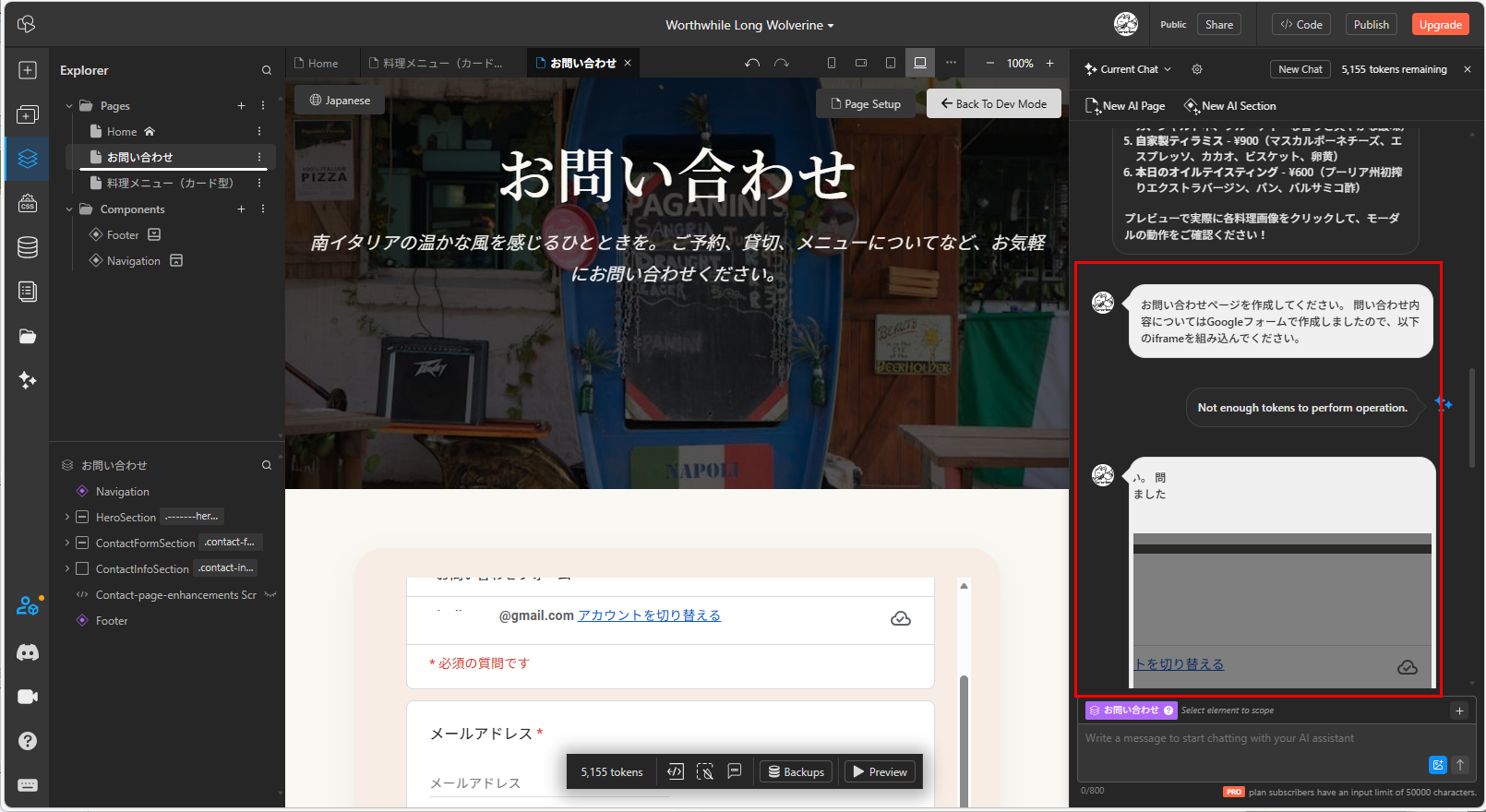Image resolution: width=1486 pixels, height=812 pixels.
Task: Close the お問い合わせ tab
Action: point(628,63)
